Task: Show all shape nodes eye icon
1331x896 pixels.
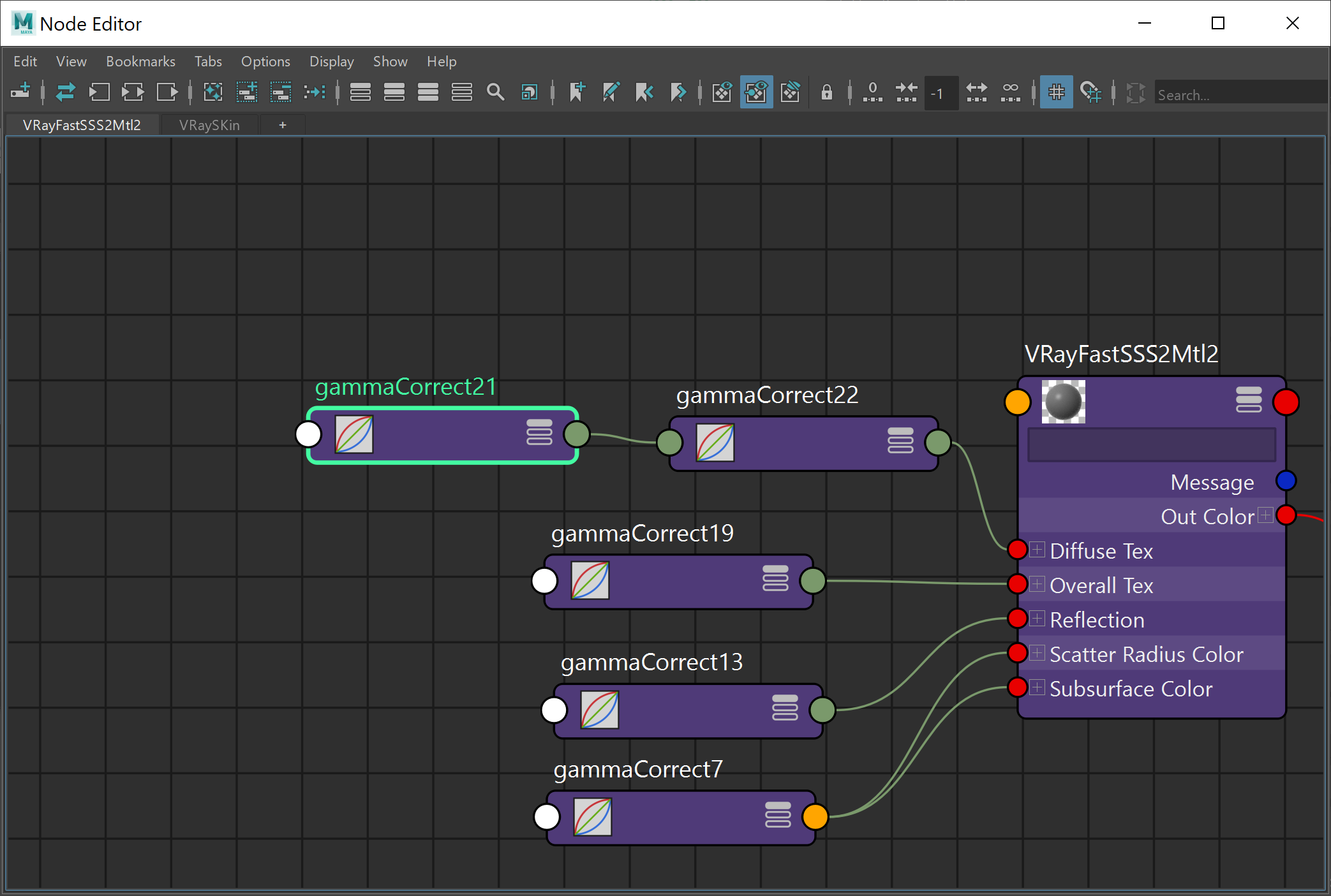Action: [722, 92]
